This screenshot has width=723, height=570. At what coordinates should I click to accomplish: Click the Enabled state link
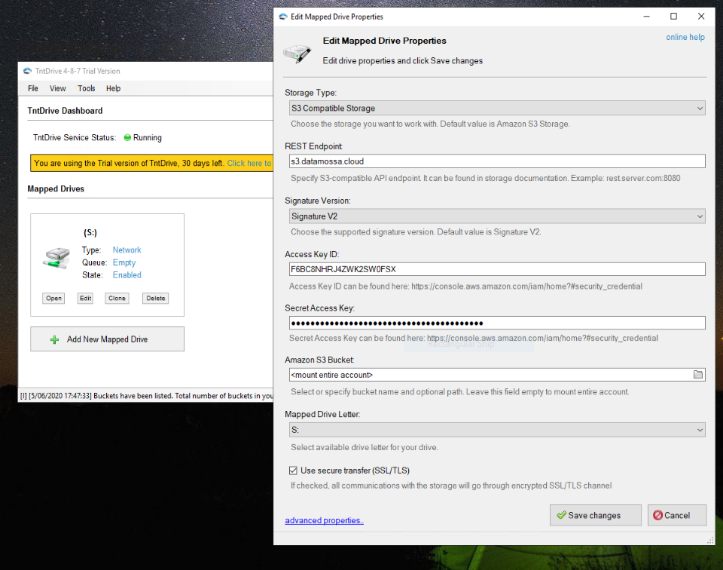[x=127, y=275]
